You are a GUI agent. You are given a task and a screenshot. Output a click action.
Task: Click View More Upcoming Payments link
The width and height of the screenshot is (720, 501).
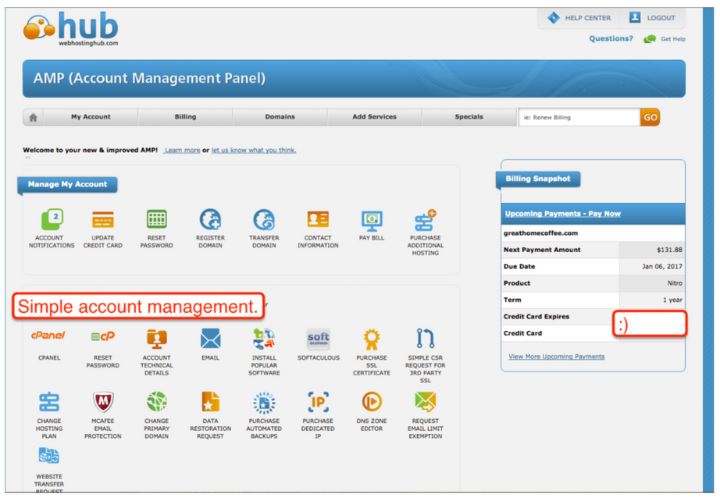click(x=557, y=356)
